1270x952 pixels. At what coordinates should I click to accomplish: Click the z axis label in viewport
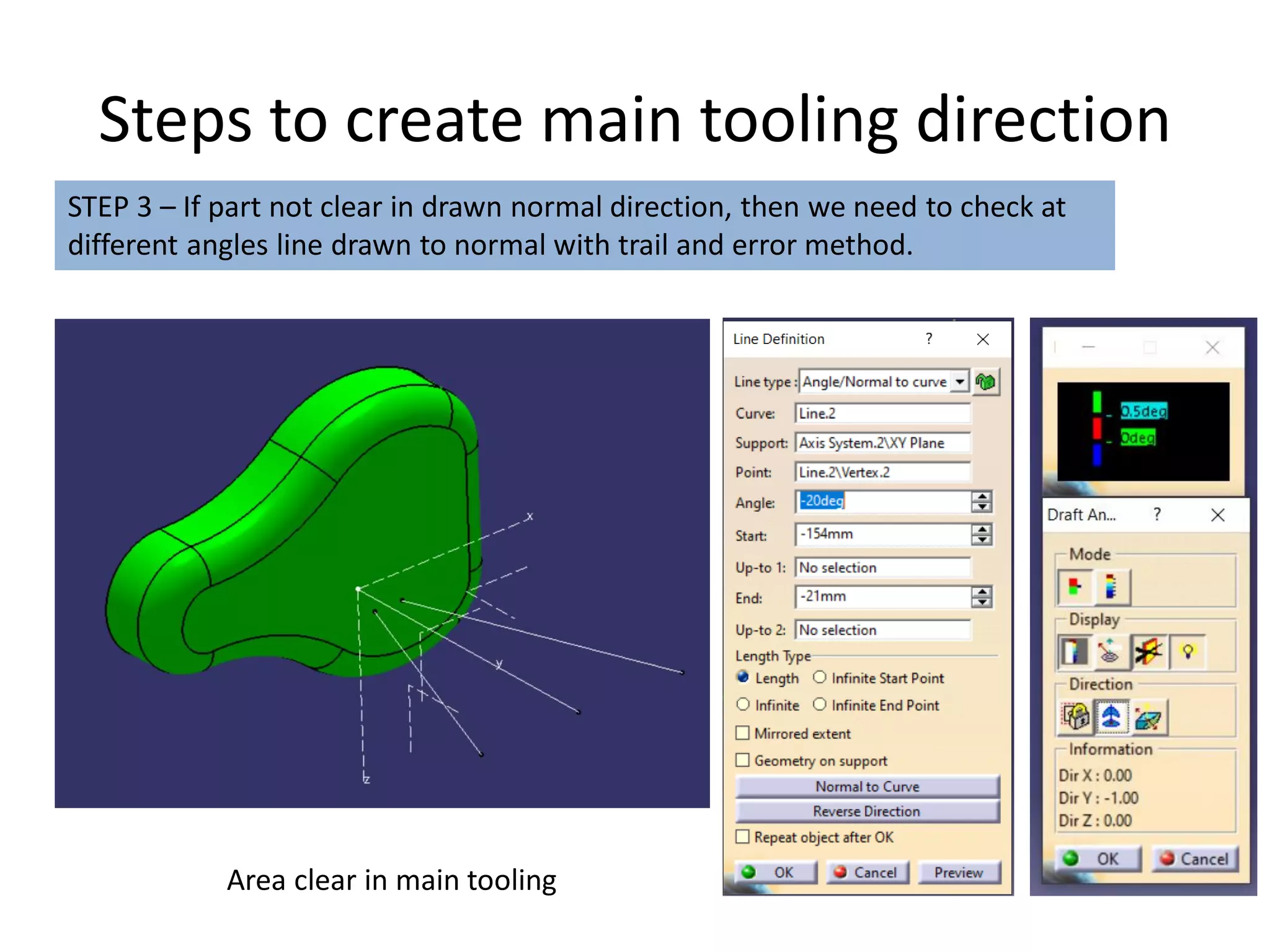pyautogui.click(x=366, y=778)
